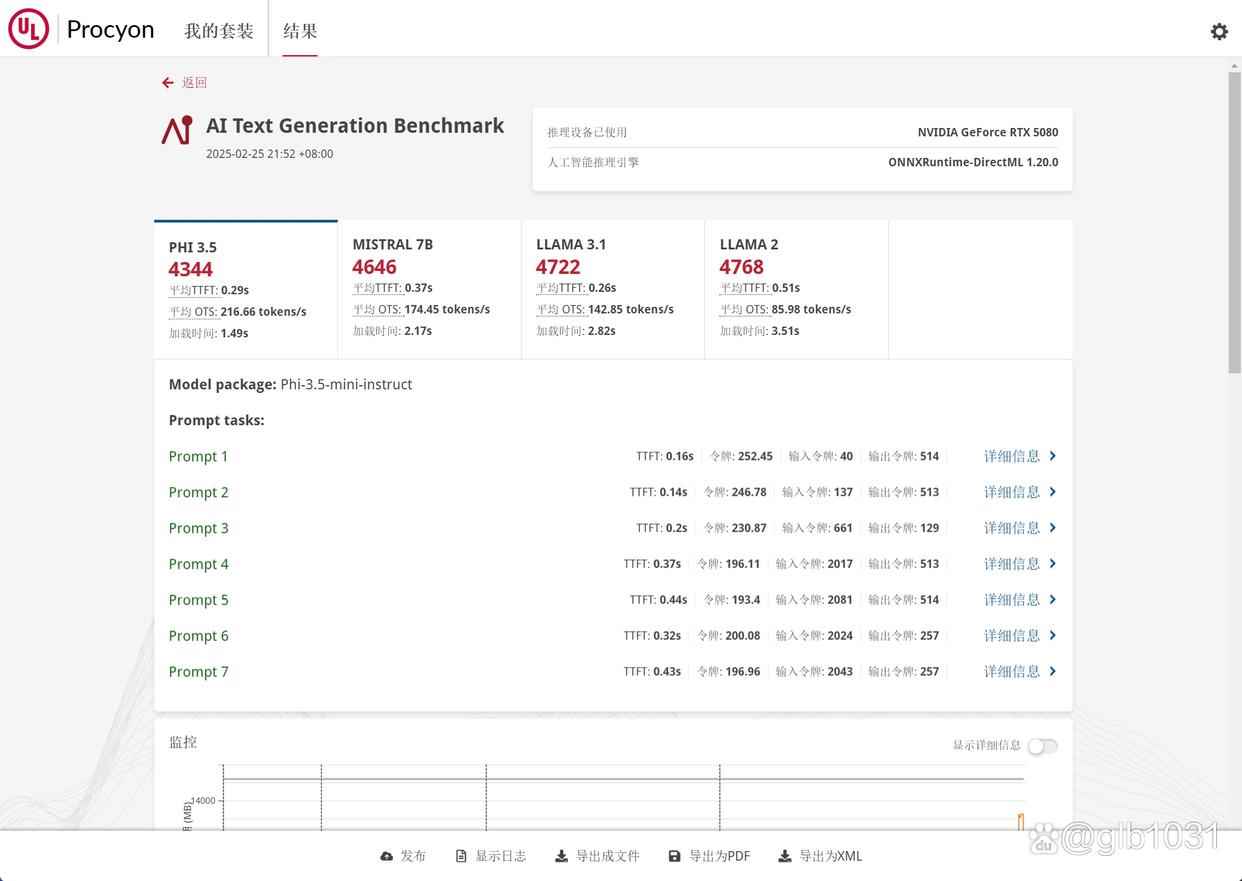Open settings with the gear icon
1242x881 pixels.
click(1219, 31)
